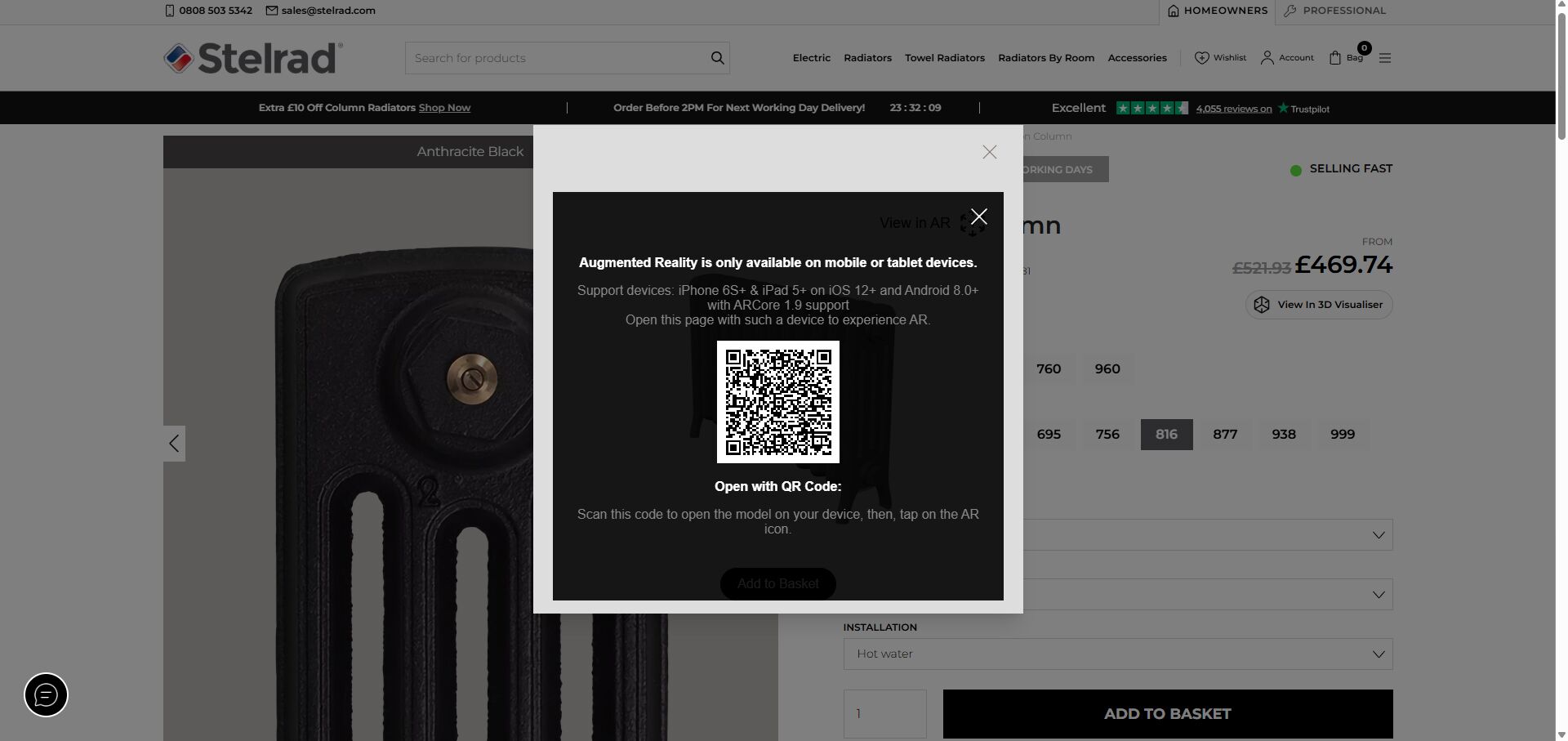Open the shopping Bag icon
1568x741 pixels.
point(1335,58)
